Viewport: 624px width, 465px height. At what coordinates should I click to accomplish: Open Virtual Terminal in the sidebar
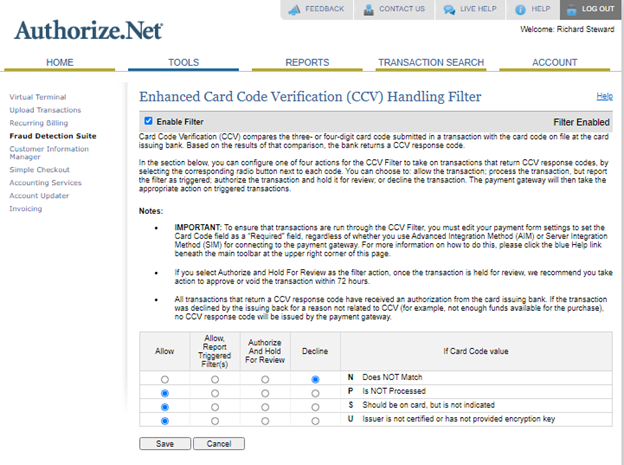point(38,97)
